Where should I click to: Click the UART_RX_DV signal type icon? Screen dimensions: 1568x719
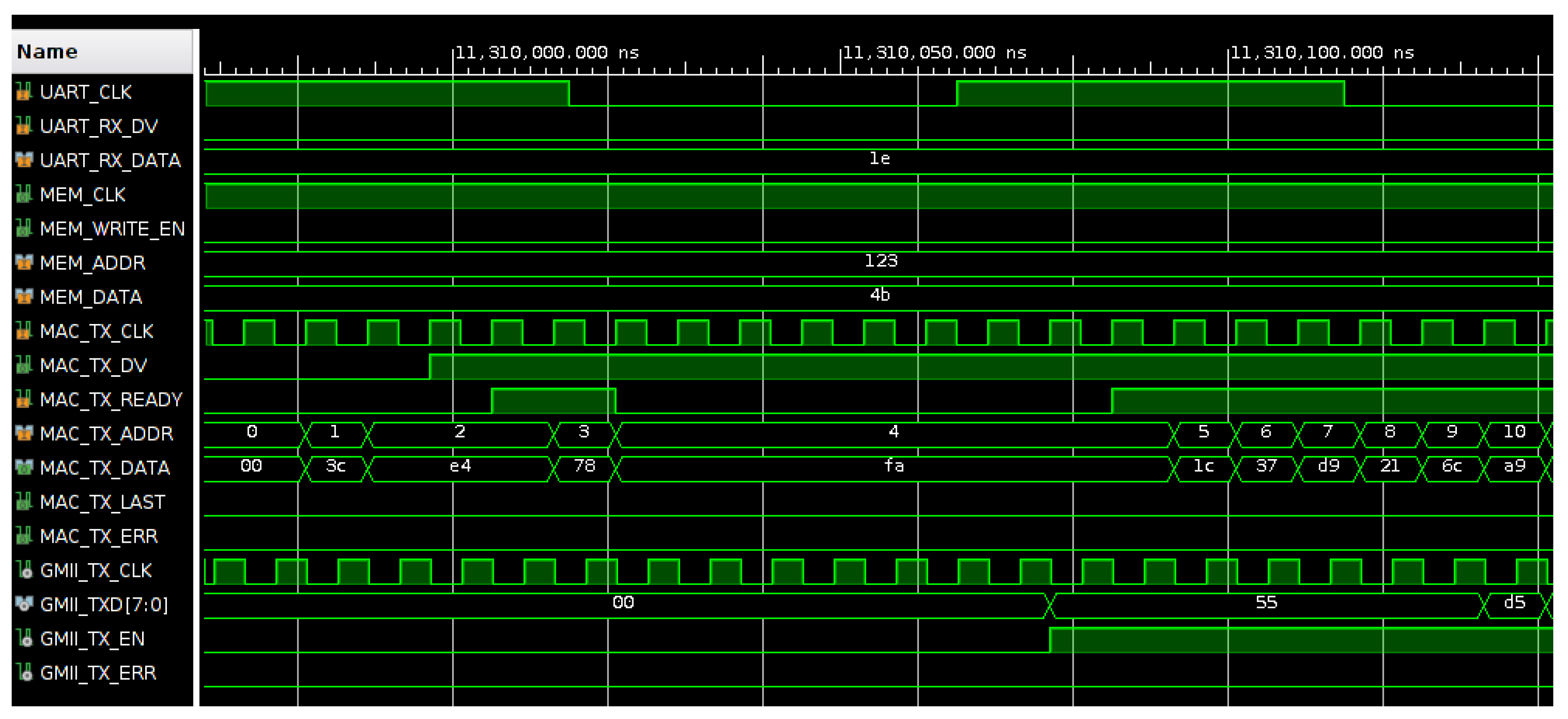coord(24,126)
